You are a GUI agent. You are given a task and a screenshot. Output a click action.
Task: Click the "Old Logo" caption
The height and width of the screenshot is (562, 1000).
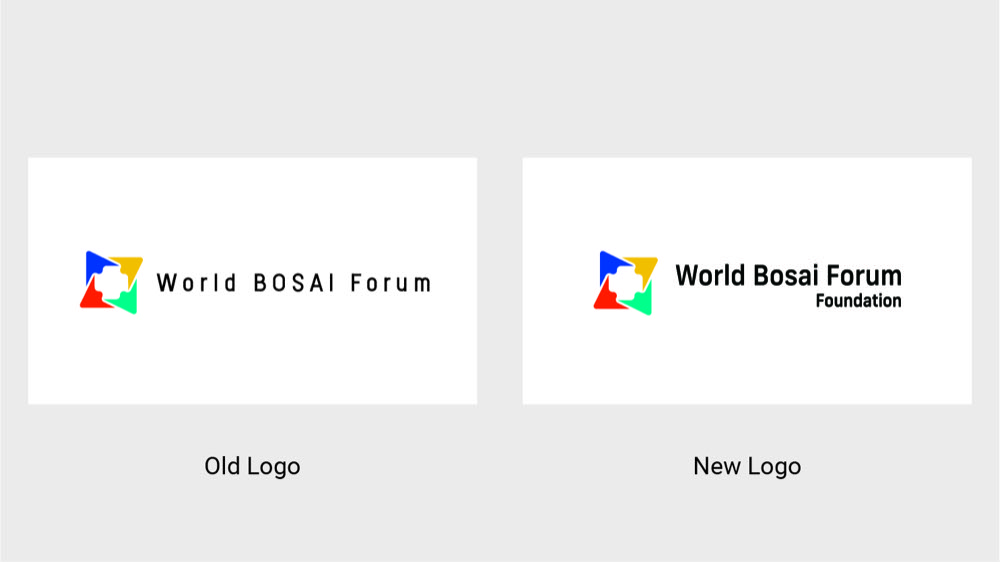(x=252, y=466)
